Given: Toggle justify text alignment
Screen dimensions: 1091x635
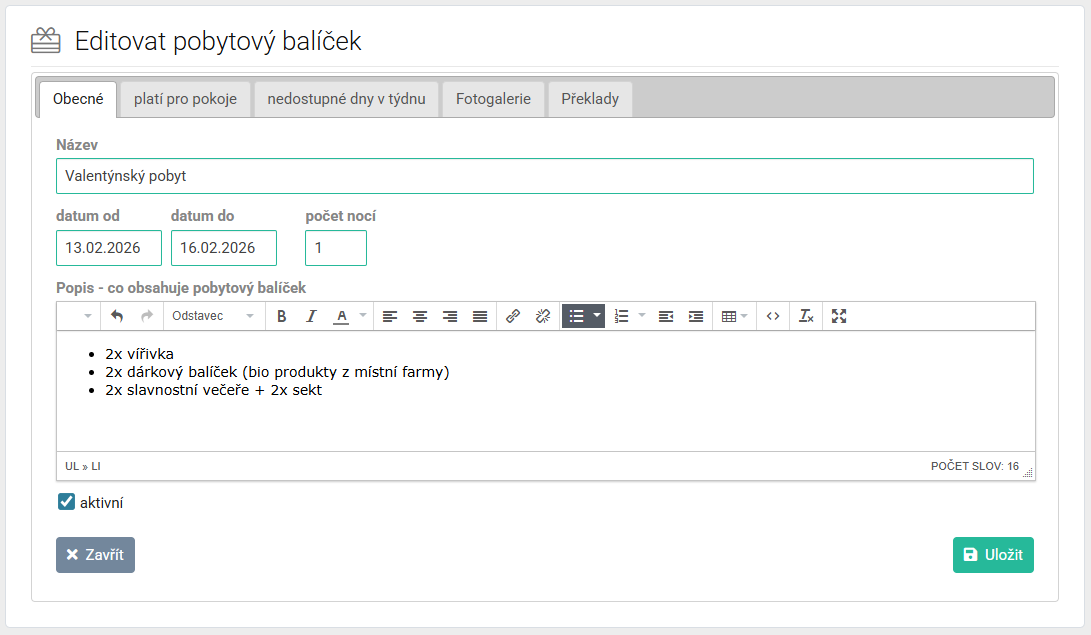Looking at the screenshot, I should pos(480,316).
